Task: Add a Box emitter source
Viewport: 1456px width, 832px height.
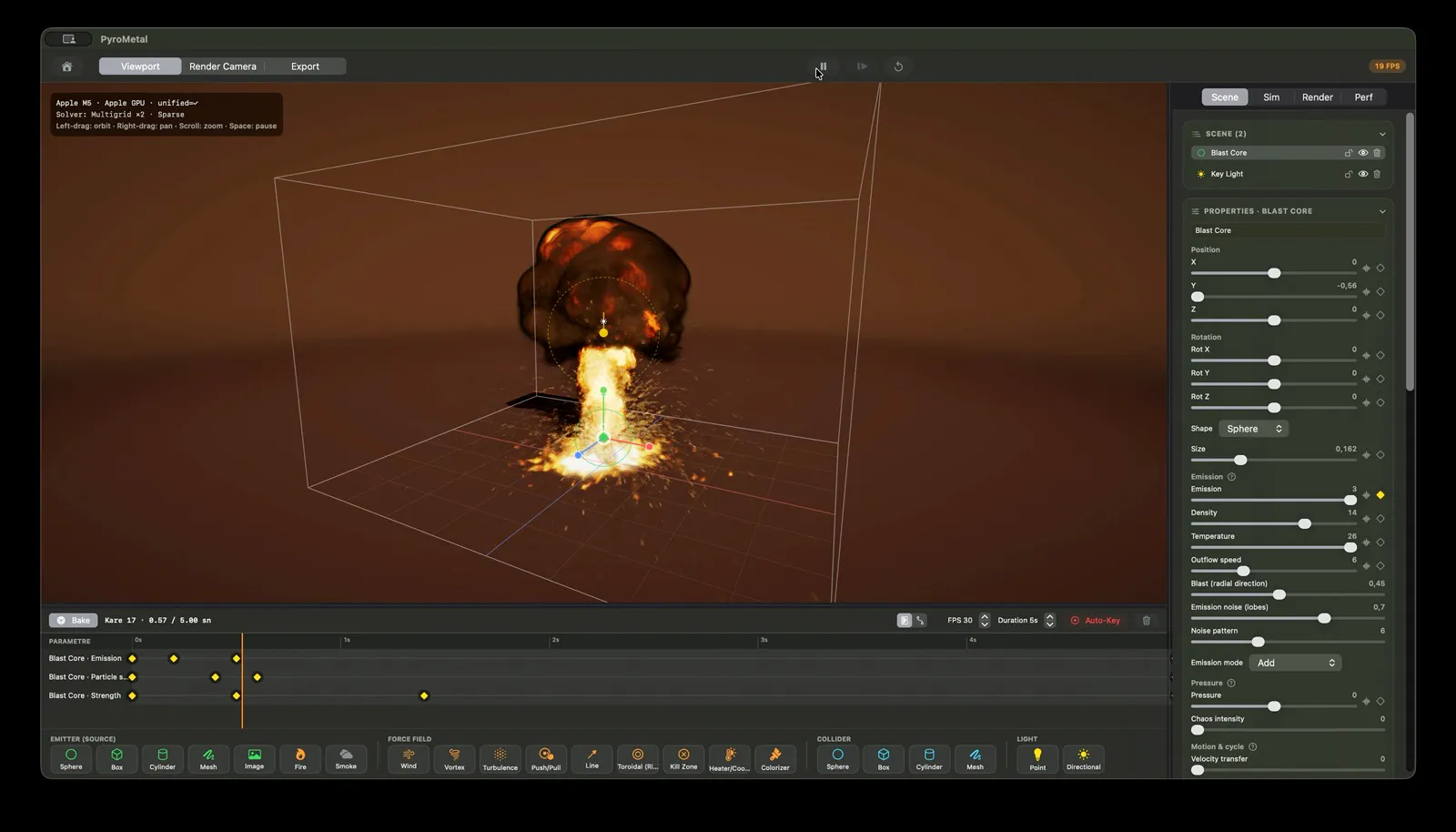Action: [x=116, y=758]
